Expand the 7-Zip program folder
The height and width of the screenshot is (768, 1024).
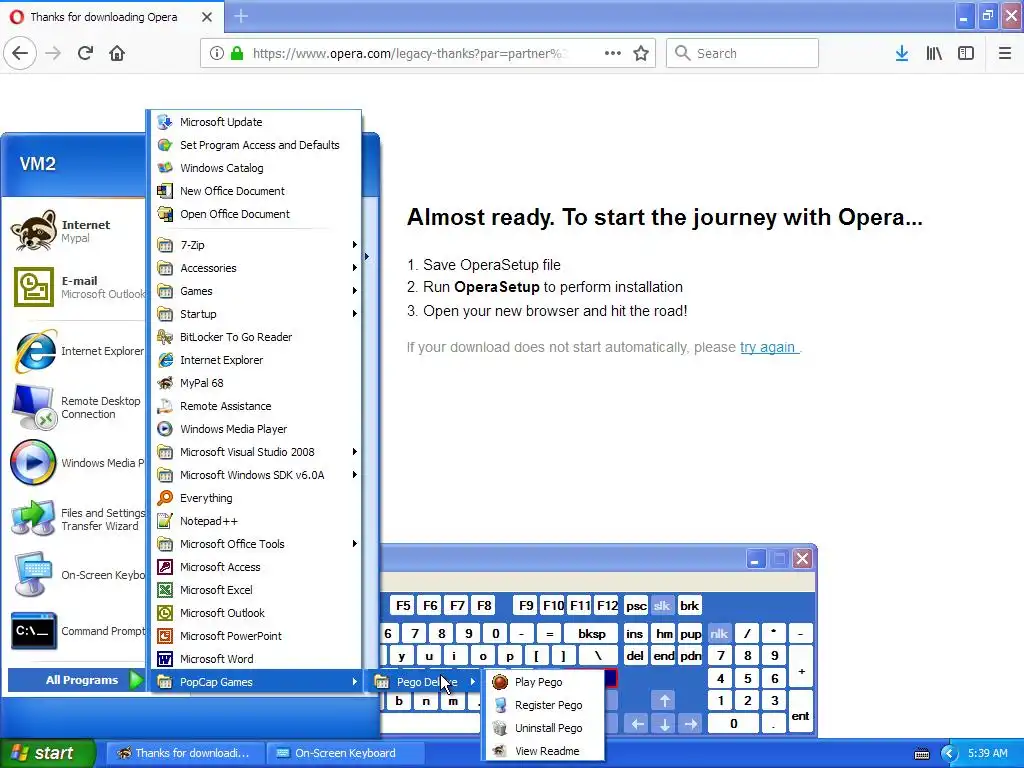pyautogui.click(x=256, y=245)
